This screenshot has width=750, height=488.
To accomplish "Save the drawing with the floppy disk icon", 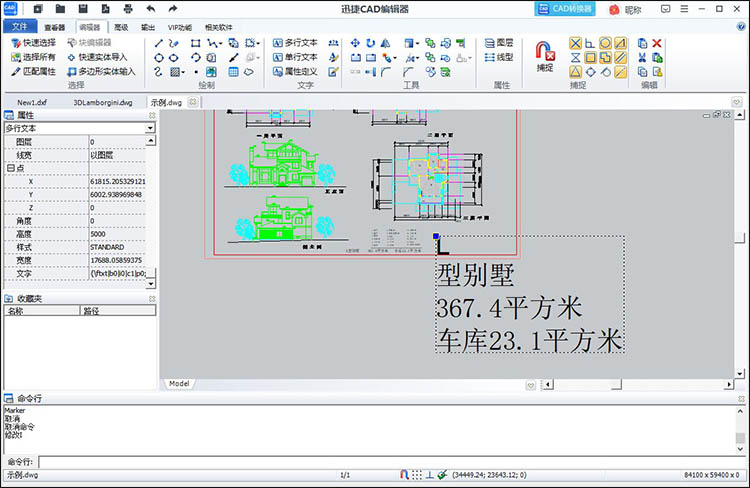I will pos(83,9).
